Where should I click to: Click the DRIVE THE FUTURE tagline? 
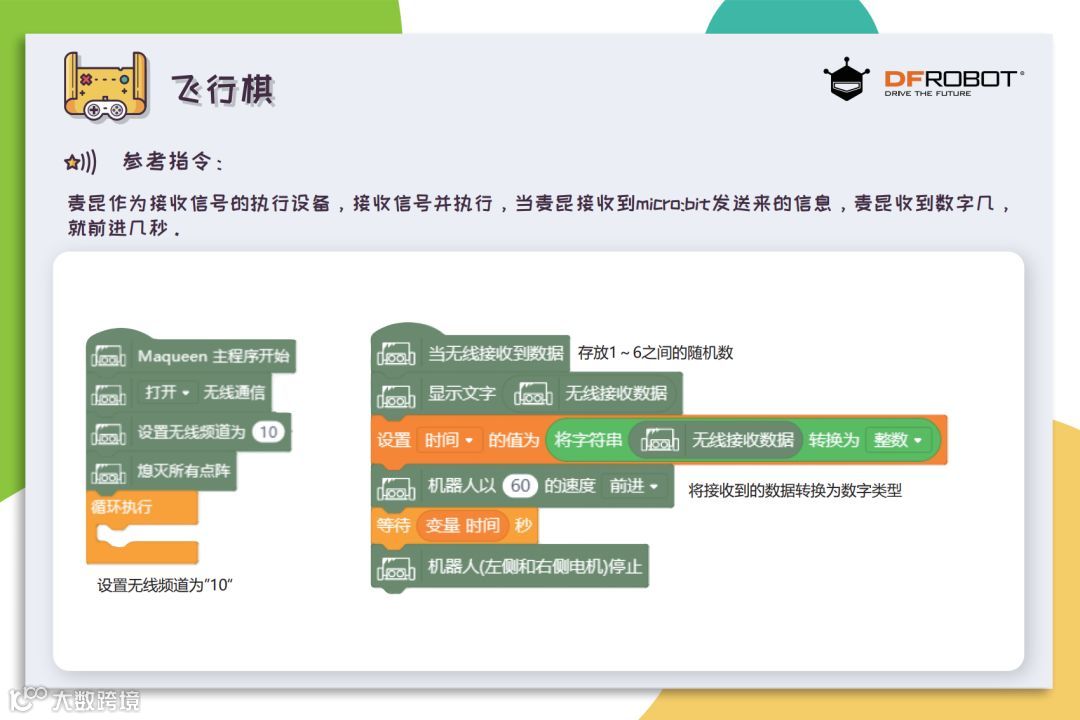click(x=928, y=93)
